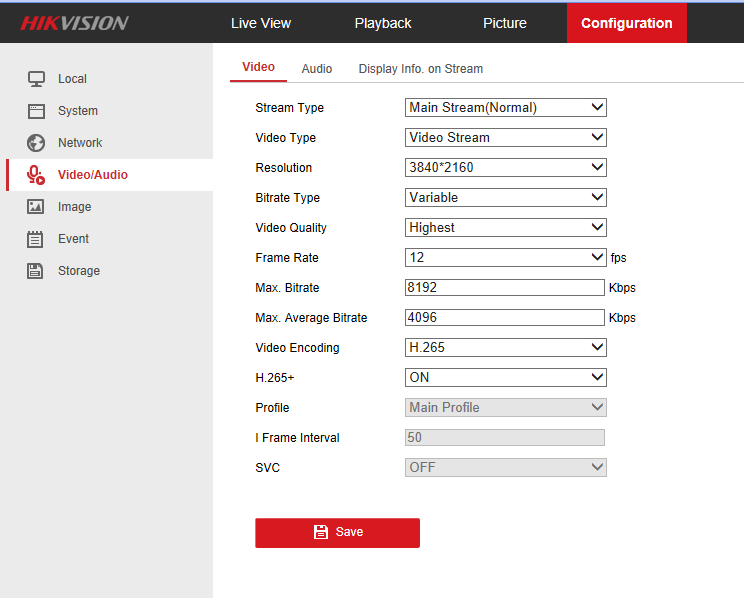Save the video settings

337,533
